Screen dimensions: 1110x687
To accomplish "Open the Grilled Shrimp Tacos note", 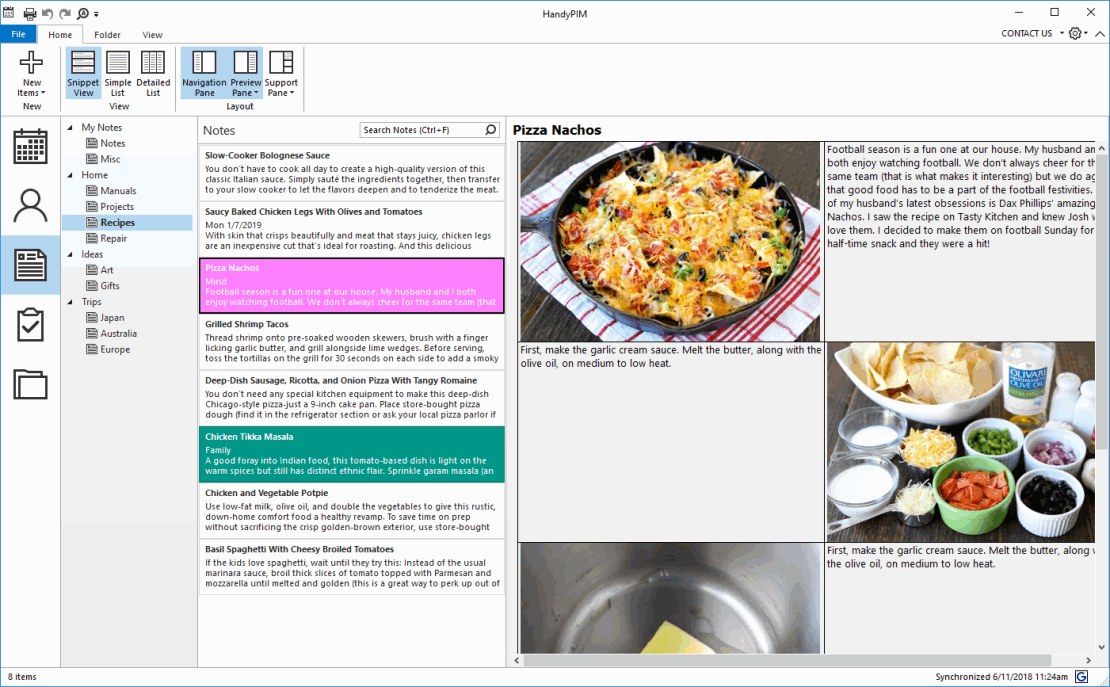I will click(x=352, y=341).
